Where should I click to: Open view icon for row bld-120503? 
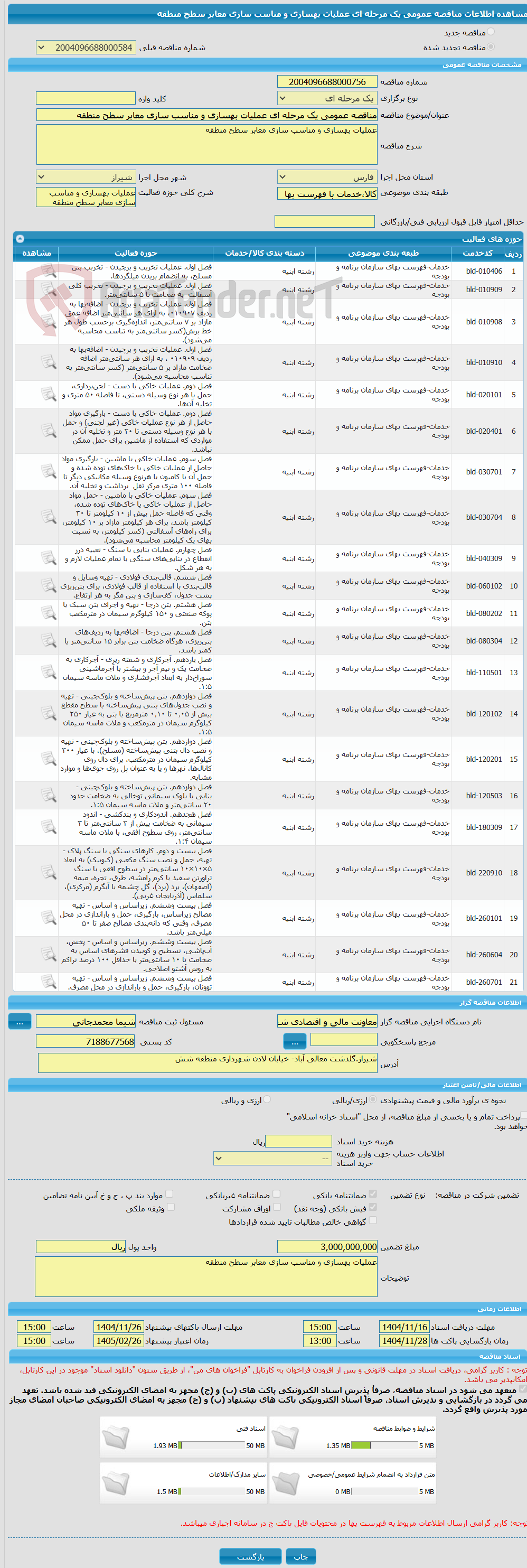(49, 796)
